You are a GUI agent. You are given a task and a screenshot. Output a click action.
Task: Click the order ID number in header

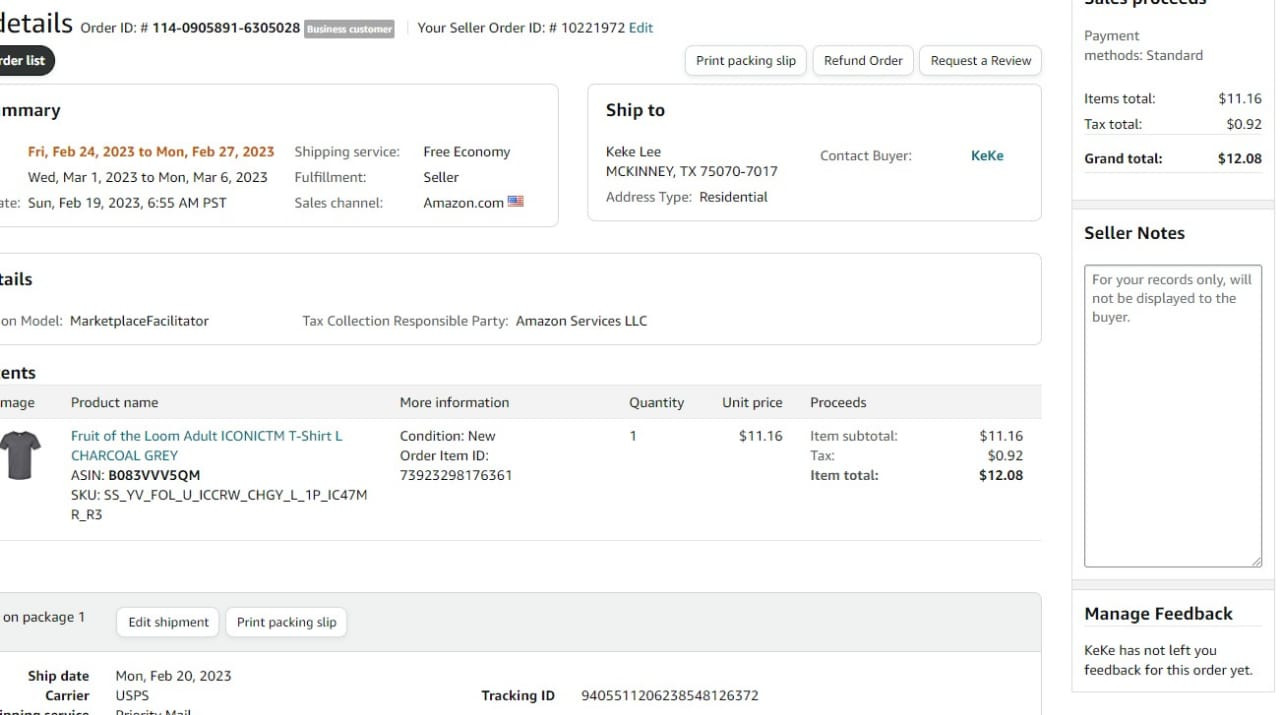click(x=226, y=28)
